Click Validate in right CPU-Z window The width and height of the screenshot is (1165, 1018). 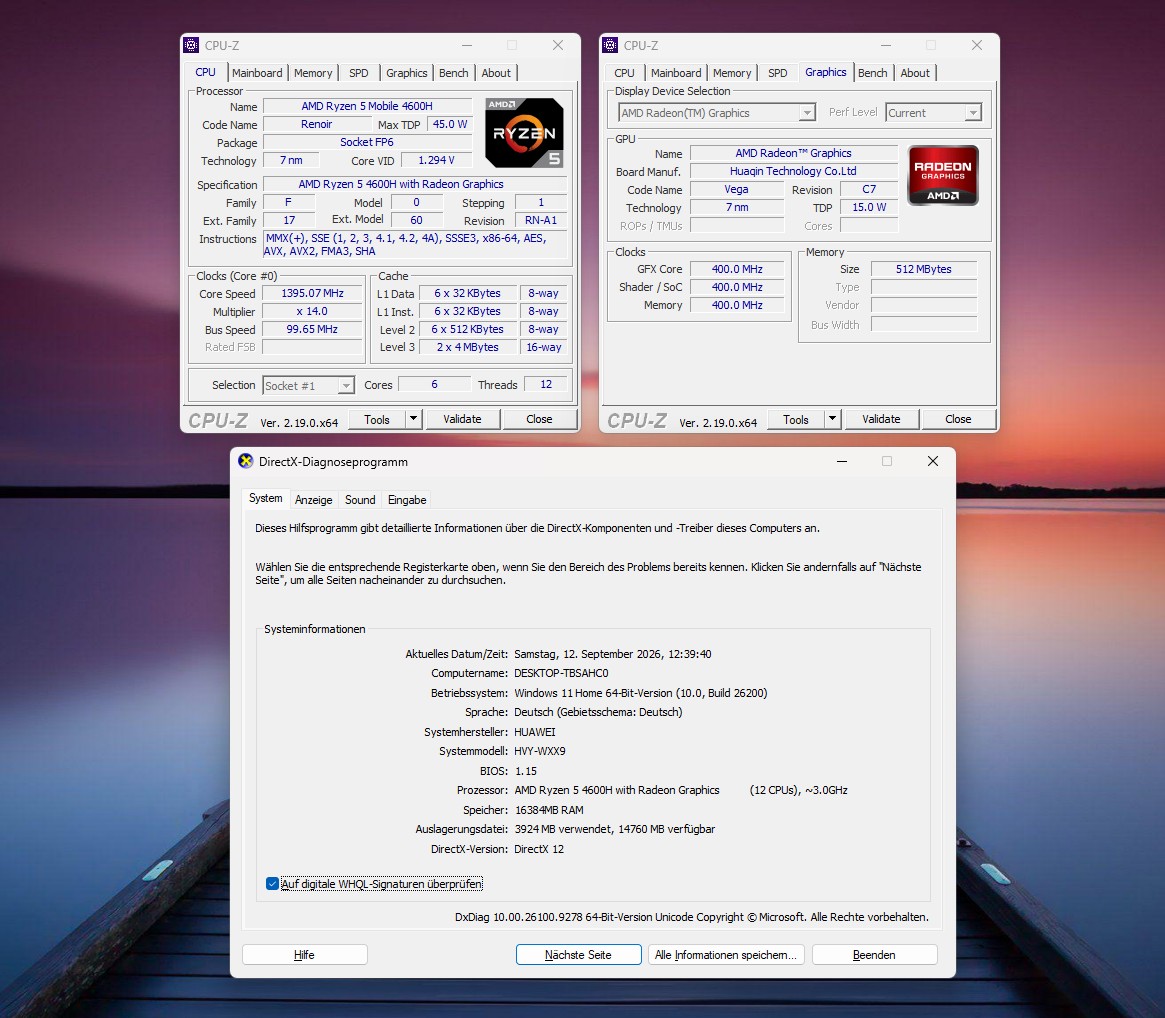tap(881, 419)
